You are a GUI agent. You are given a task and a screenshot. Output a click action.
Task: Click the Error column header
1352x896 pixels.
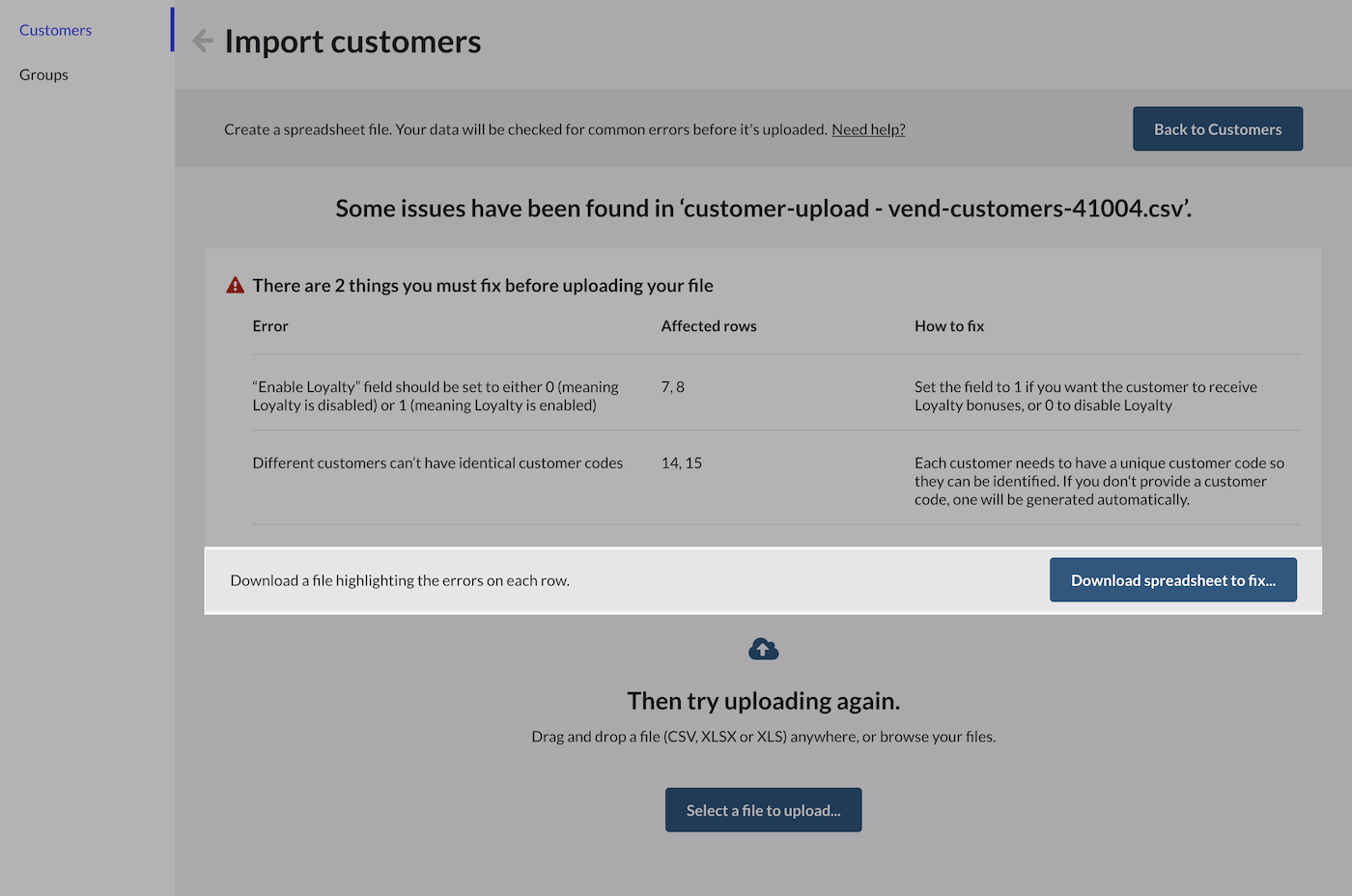pos(270,326)
